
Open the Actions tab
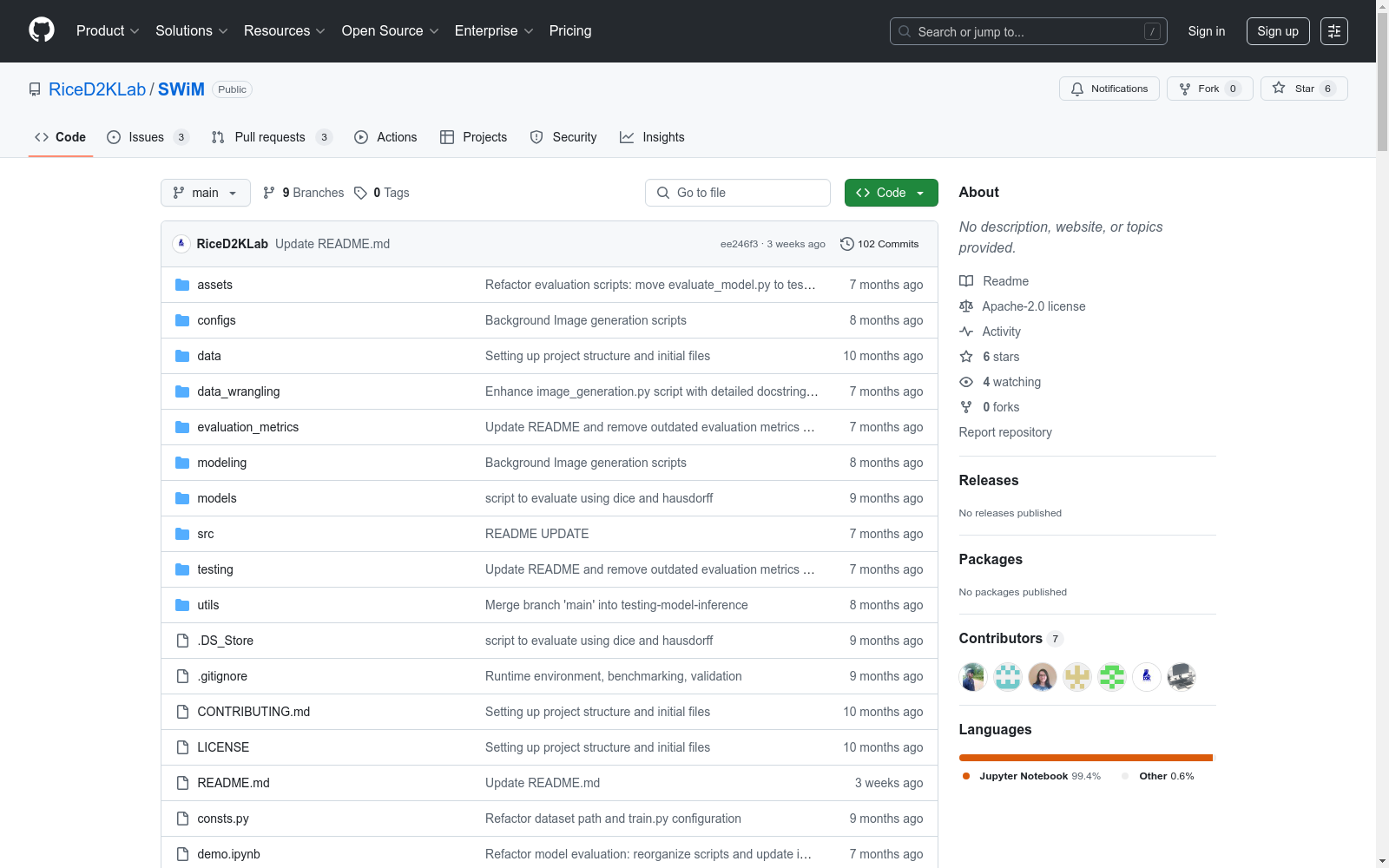point(386,137)
